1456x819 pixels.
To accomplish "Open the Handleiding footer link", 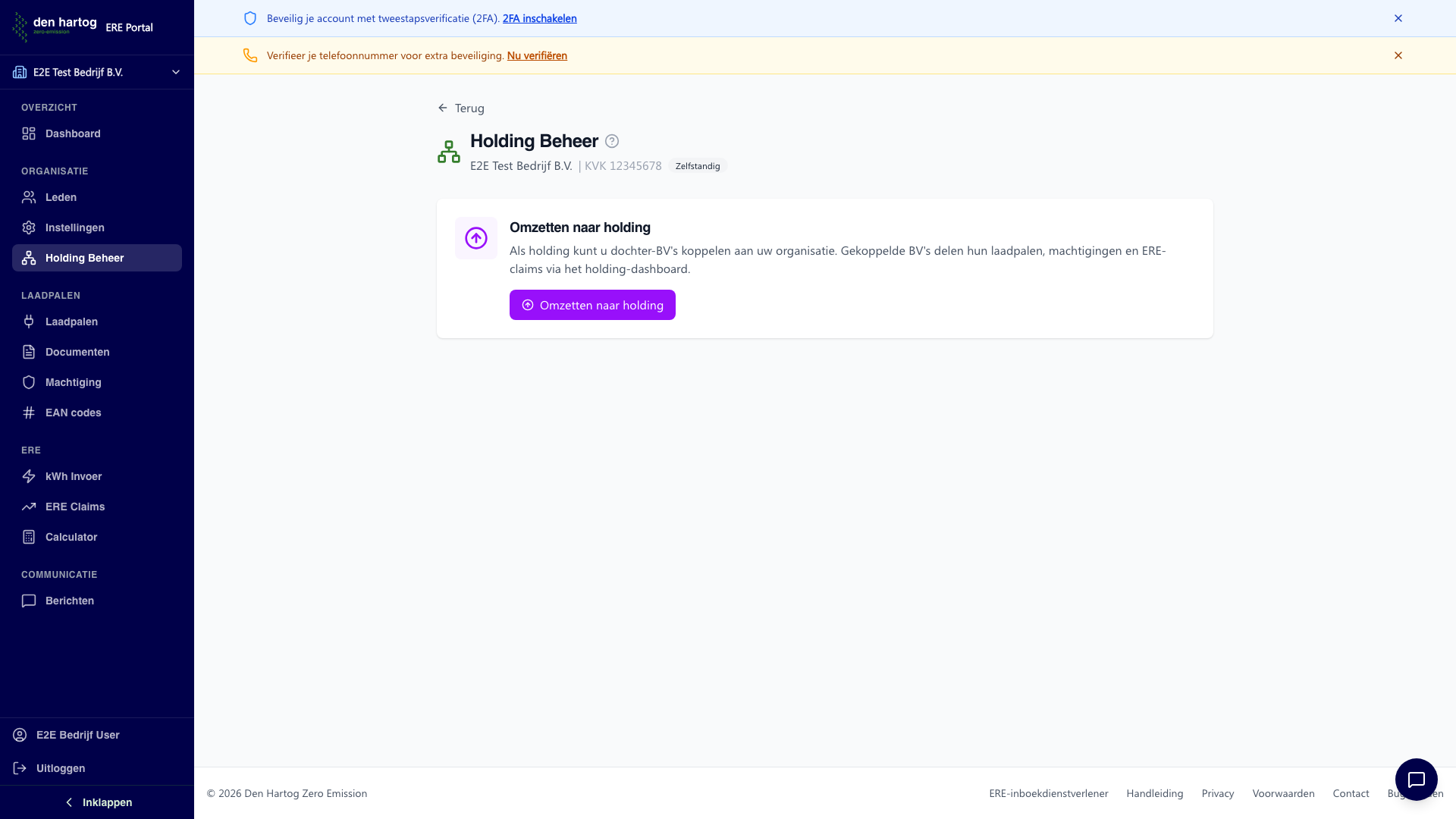I will [x=1154, y=793].
